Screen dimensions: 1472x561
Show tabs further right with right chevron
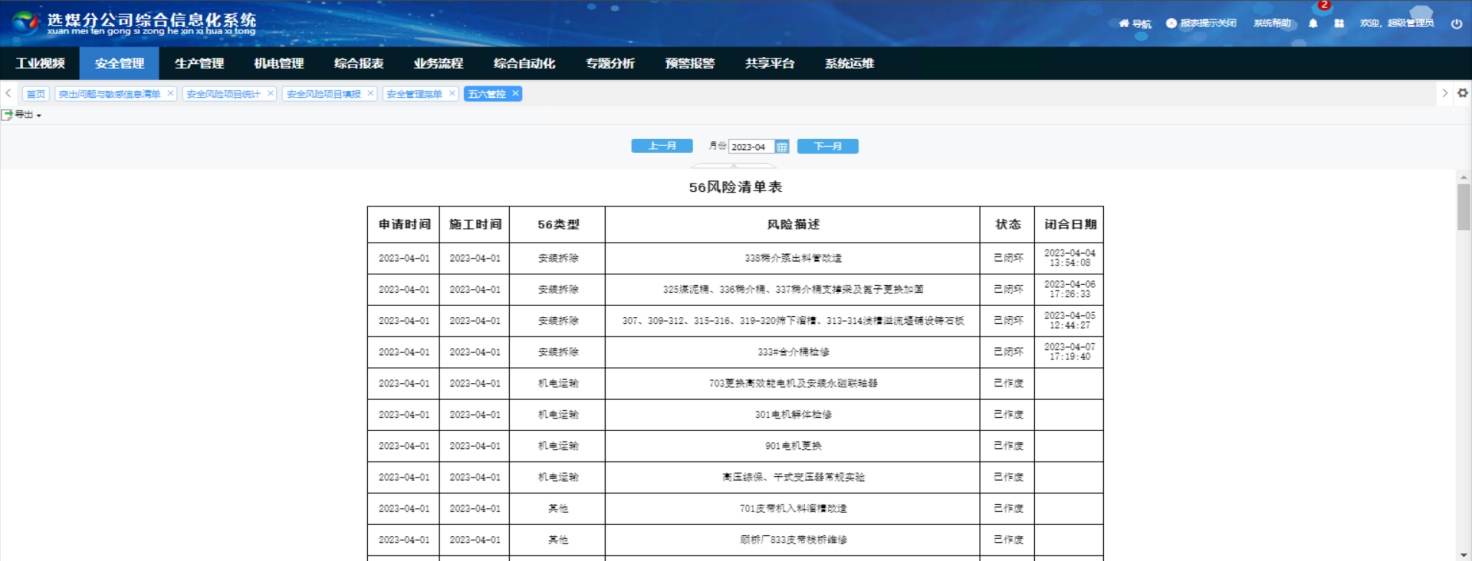[x=1444, y=93]
